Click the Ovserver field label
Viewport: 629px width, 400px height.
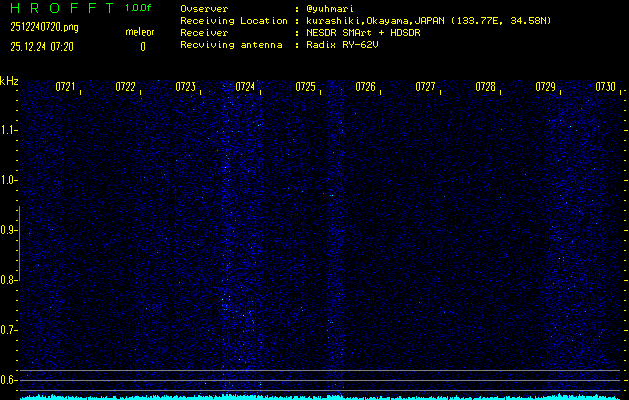204,9
